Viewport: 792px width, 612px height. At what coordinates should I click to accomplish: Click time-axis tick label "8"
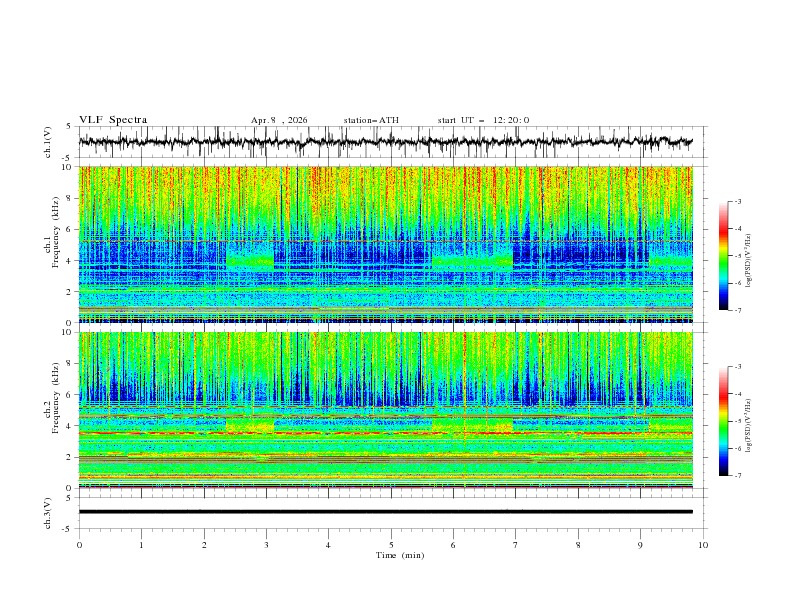point(578,545)
